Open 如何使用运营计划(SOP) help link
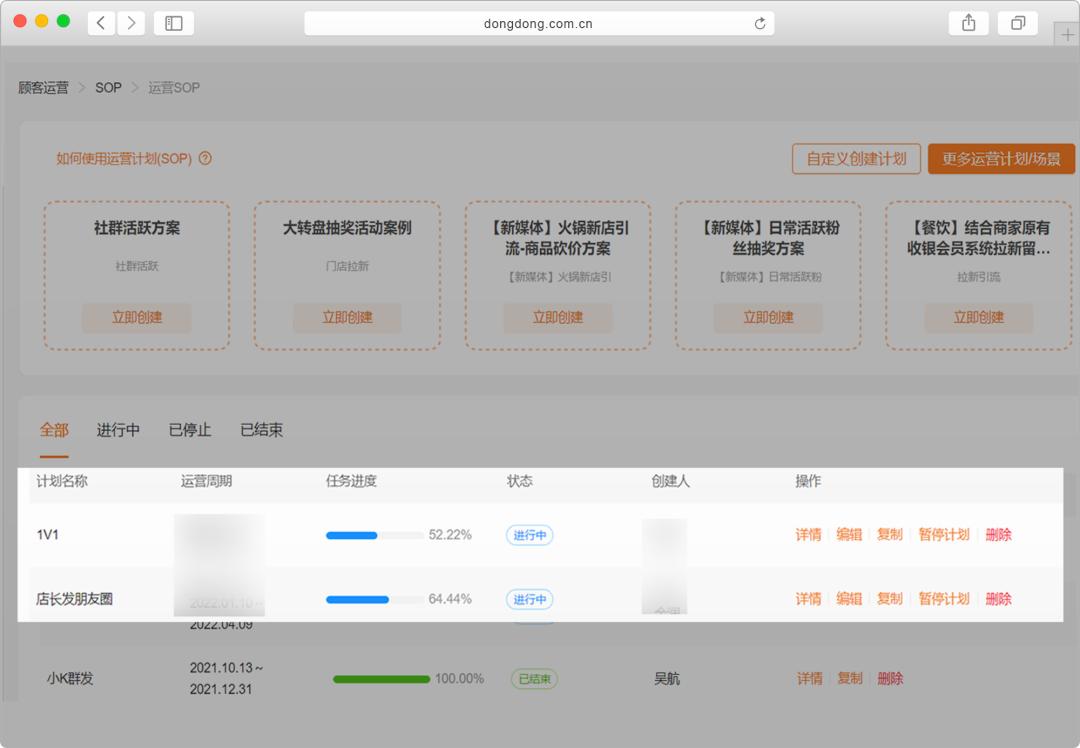Image resolution: width=1080 pixels, height=748 pixels. point(124,158)
